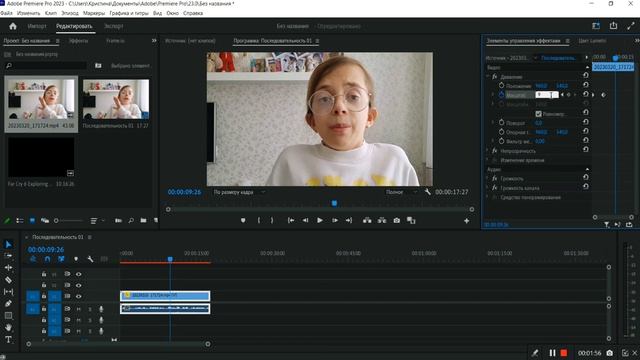
Task: Open the Workspaces icon
Action: click(596, 26)
